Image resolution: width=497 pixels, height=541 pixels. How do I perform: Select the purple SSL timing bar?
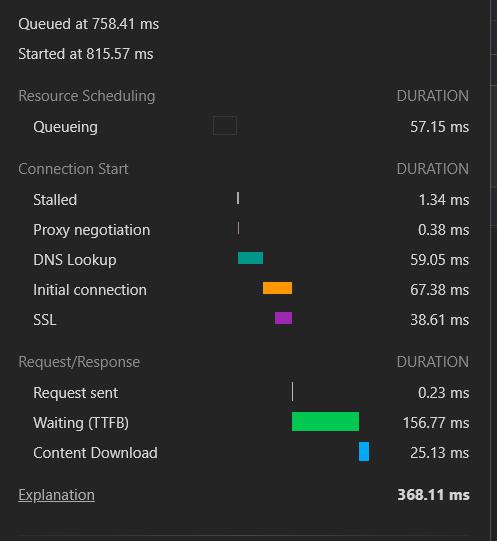point(283,318)
